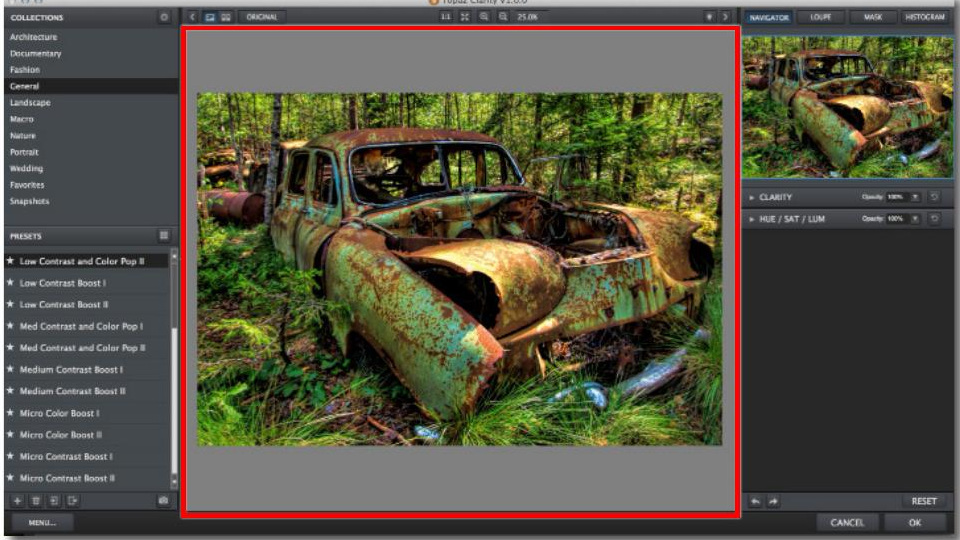The height and width of the screenshot is (540, 960).
Task: Select the General collection
Action: pos(91,86)
